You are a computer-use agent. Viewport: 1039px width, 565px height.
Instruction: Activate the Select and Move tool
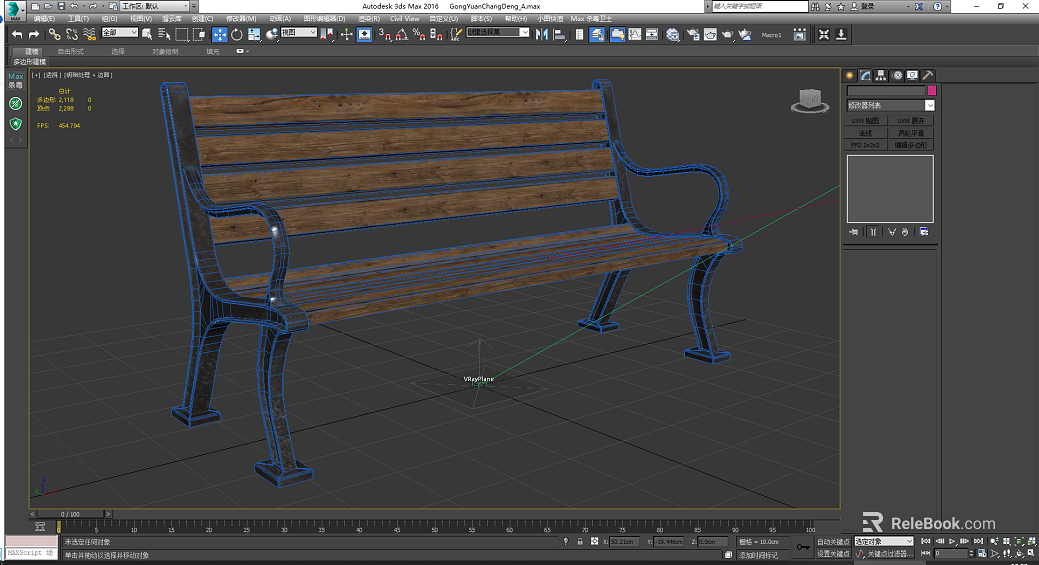click(x=219, y=34)
